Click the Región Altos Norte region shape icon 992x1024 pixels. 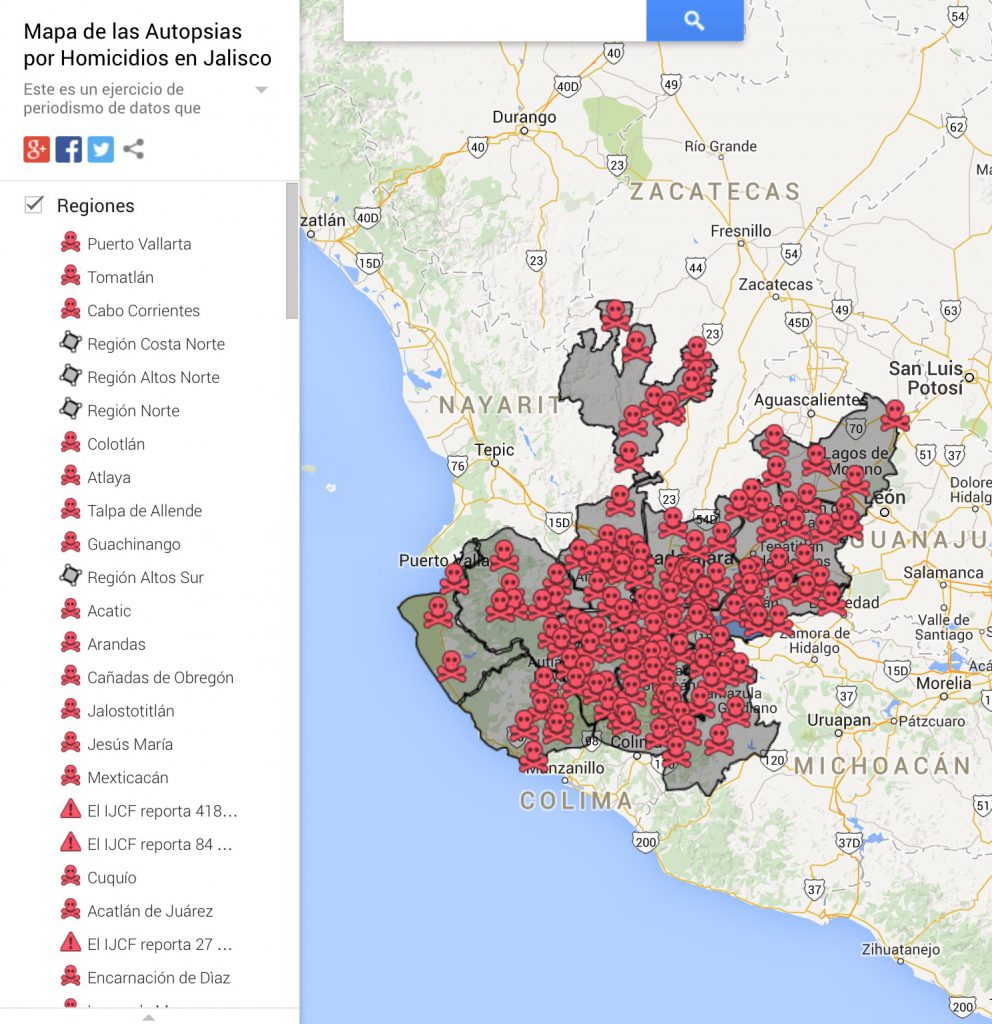coord(70,377)
